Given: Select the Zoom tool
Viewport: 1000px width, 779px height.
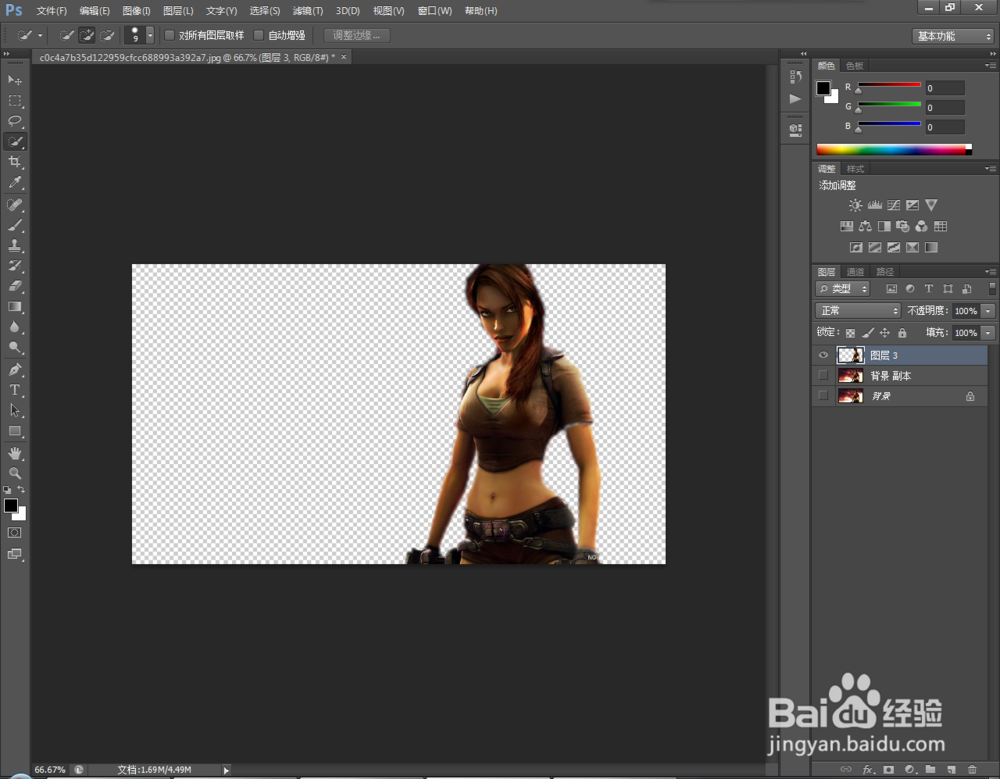Looking at the screenshot, I should (x=15, y=473).
